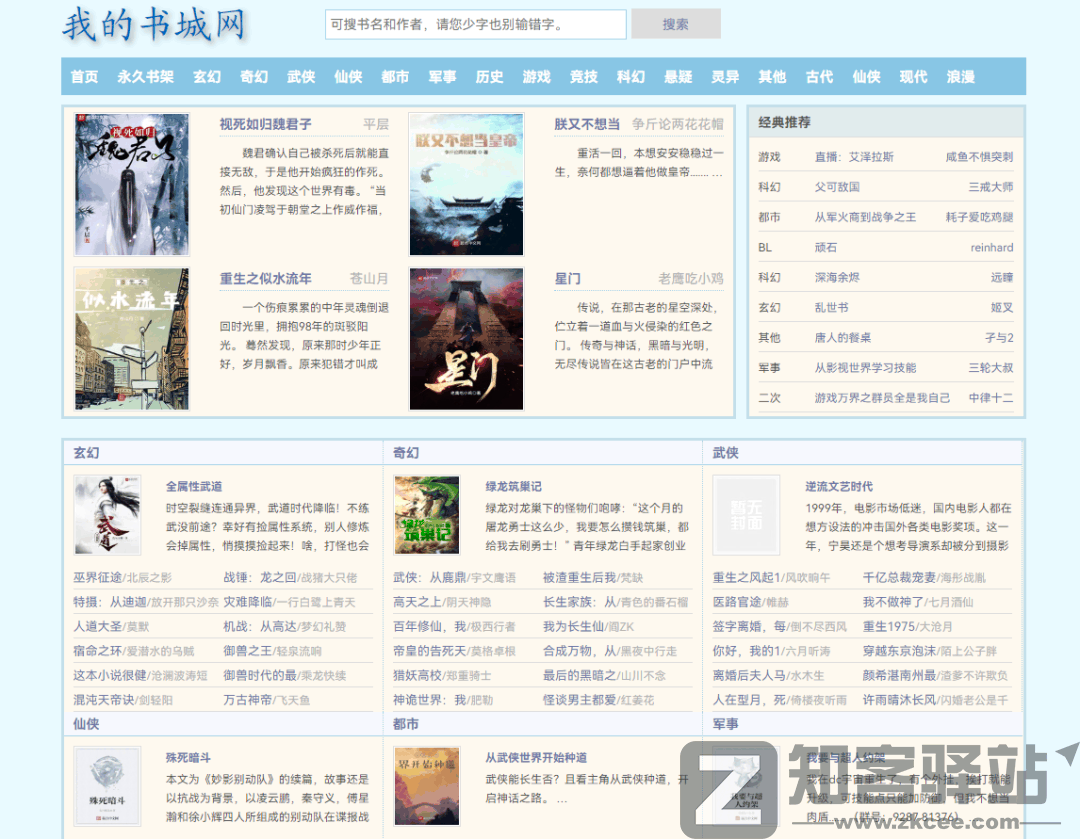Open 从影视世界学习技能 in recommendations

coord(864,367)
